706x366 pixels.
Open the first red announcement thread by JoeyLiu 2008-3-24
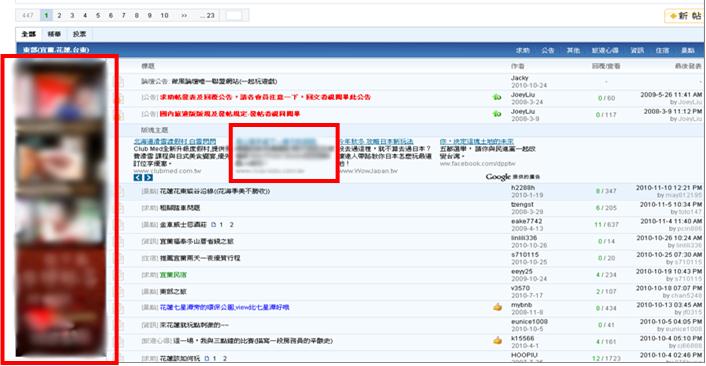[x=265, y=97]
